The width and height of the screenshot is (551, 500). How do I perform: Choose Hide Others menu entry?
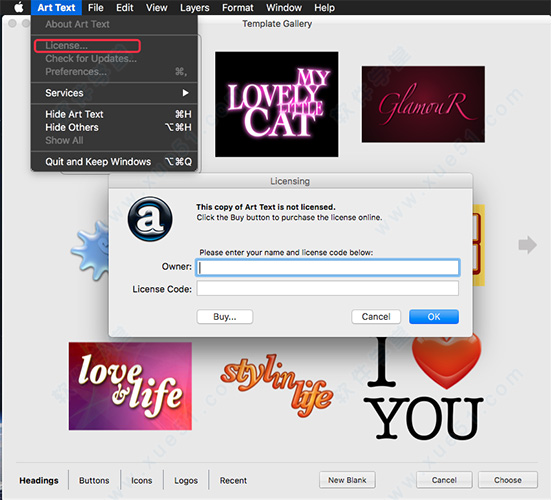tap(114, 127)
